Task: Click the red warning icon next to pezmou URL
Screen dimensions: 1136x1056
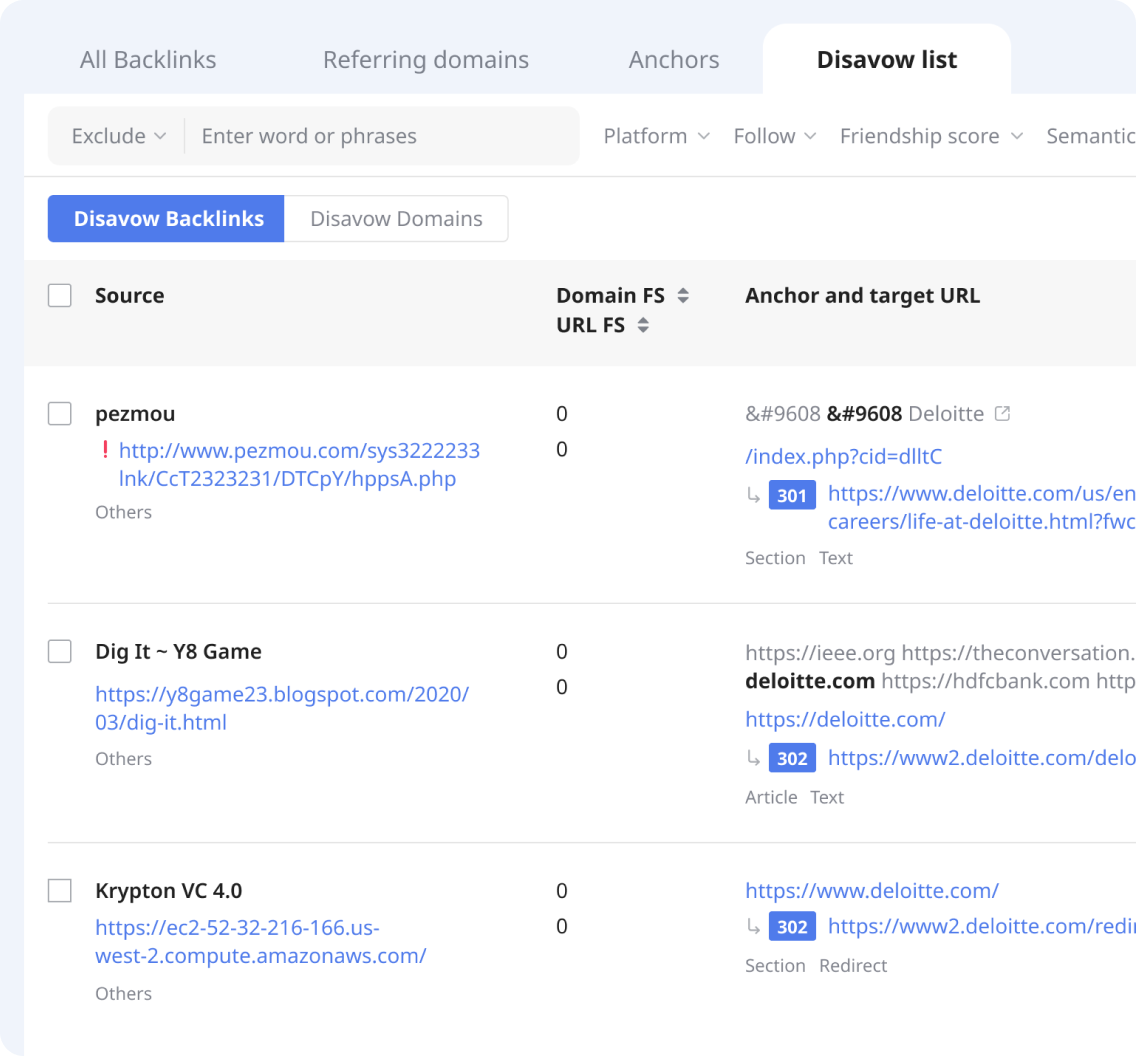Action: click(x=105, y=451)
